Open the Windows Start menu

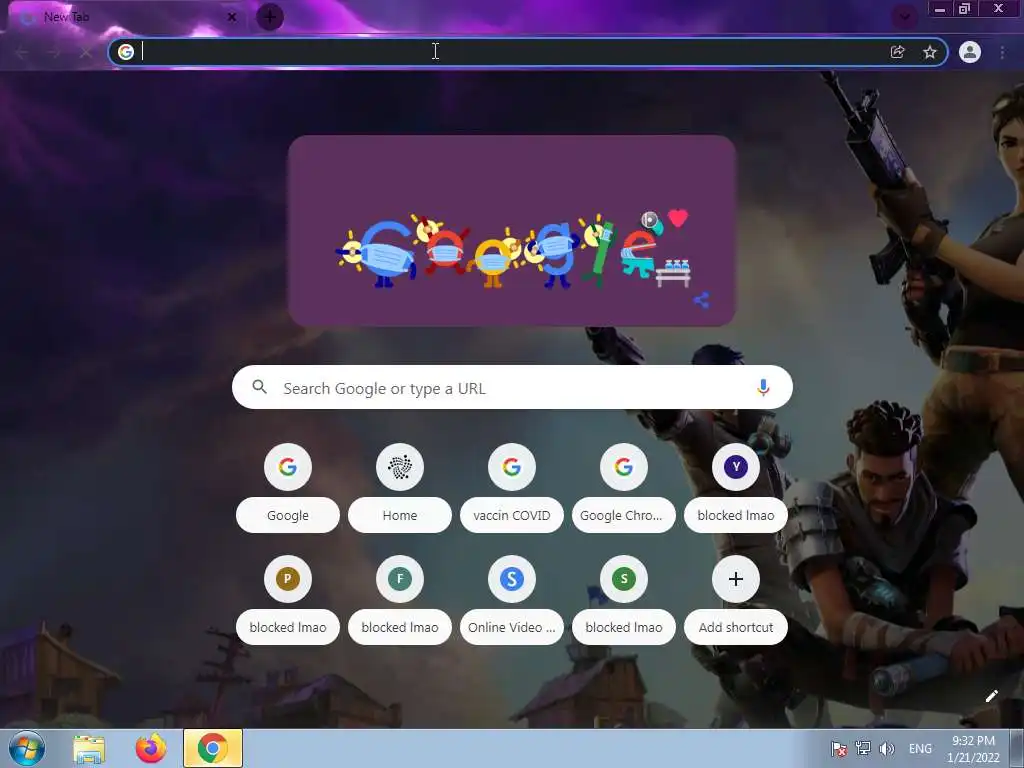[27, 748]
